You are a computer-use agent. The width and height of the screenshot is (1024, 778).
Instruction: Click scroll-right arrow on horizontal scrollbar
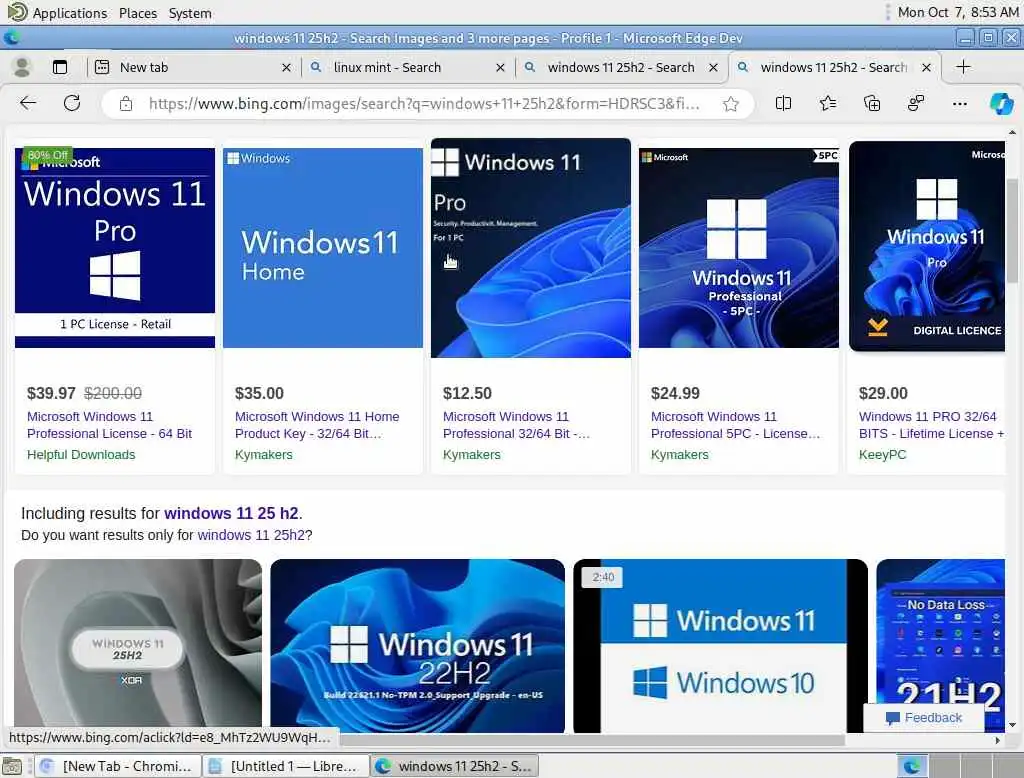point(997,740)
